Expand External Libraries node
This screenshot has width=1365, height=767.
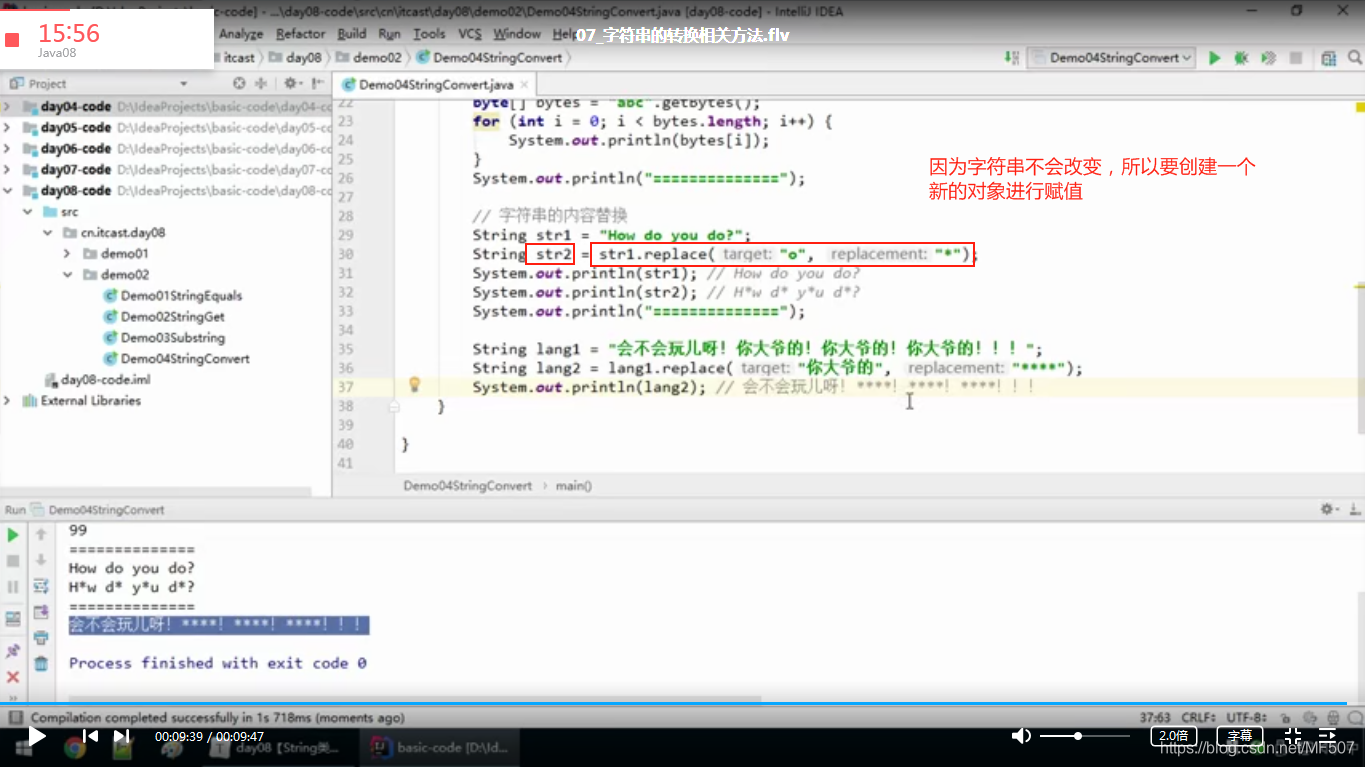[x=8, y=401]
